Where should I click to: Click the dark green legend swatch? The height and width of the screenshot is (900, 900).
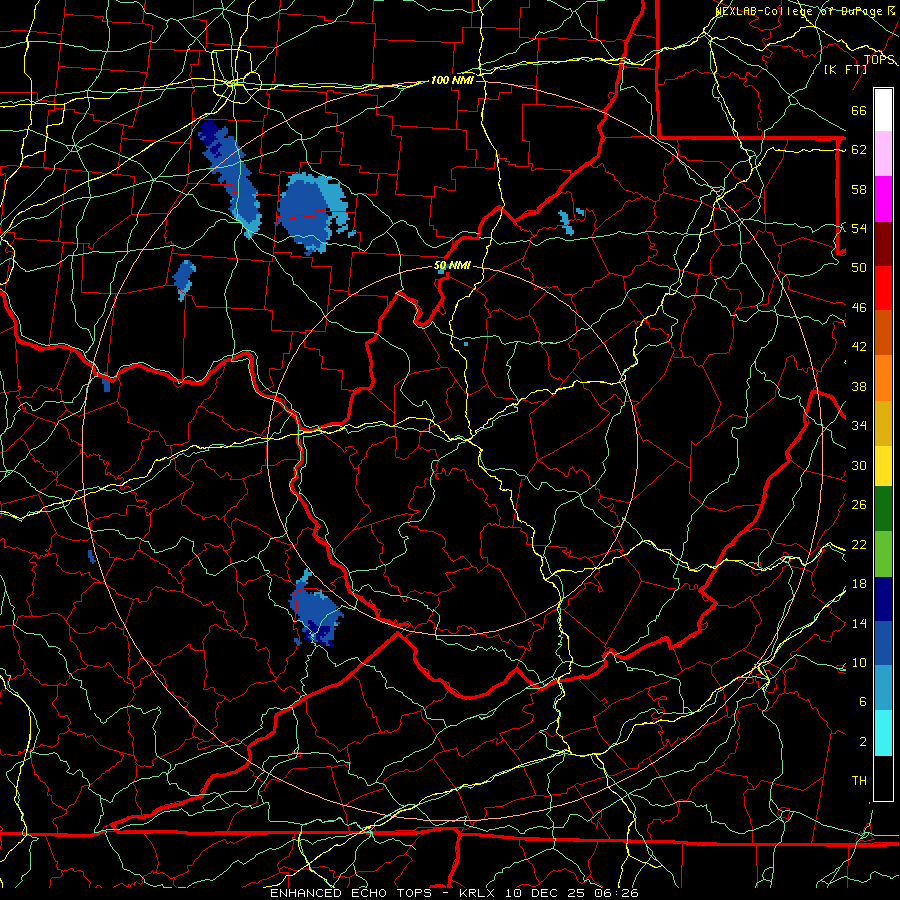click(883, 509)
